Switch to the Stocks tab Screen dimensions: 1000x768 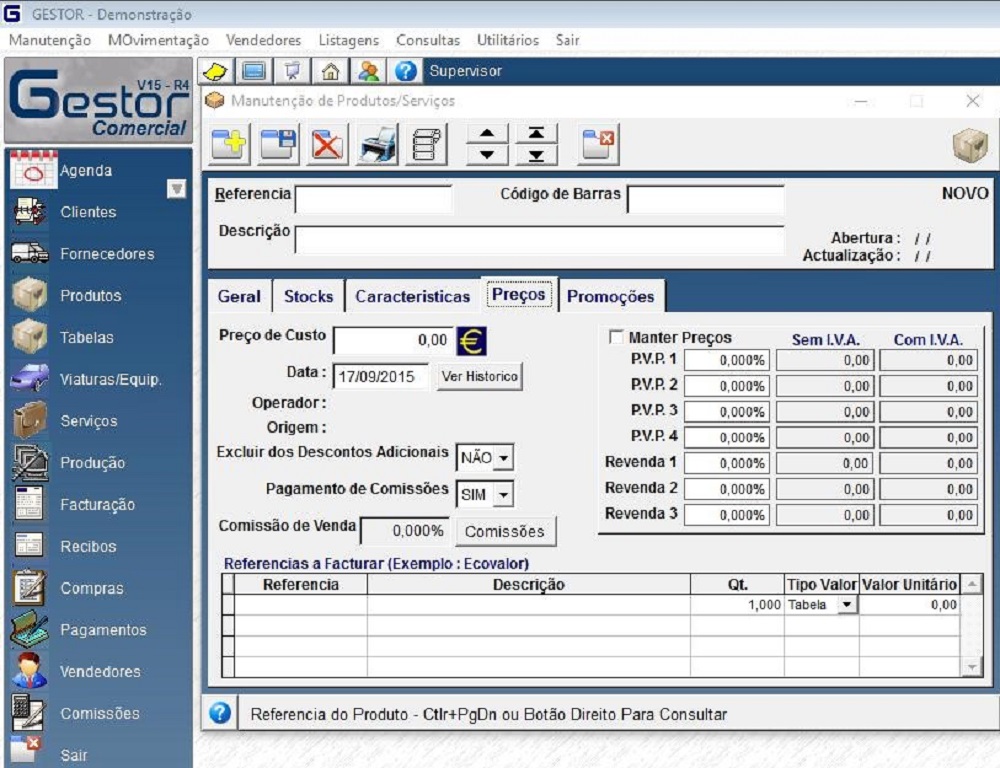(x=308, y=296)
